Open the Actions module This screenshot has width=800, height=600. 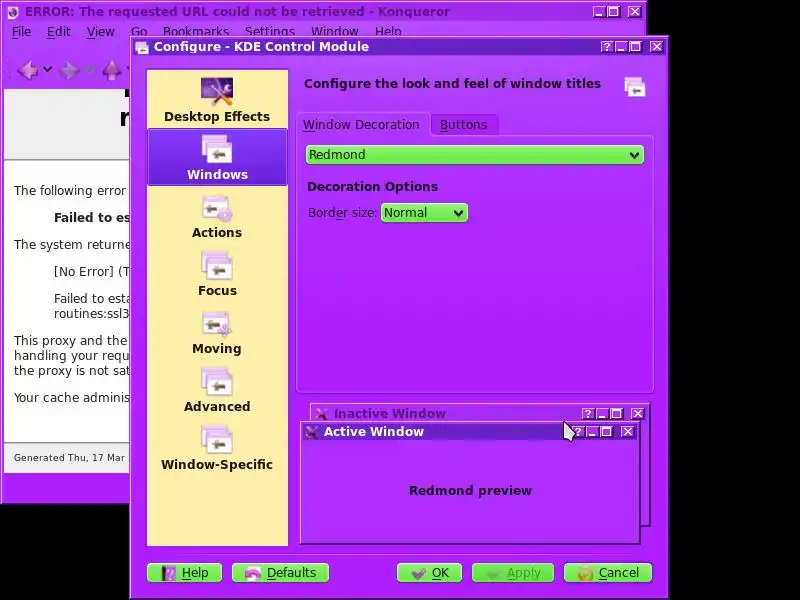point(217,216)
